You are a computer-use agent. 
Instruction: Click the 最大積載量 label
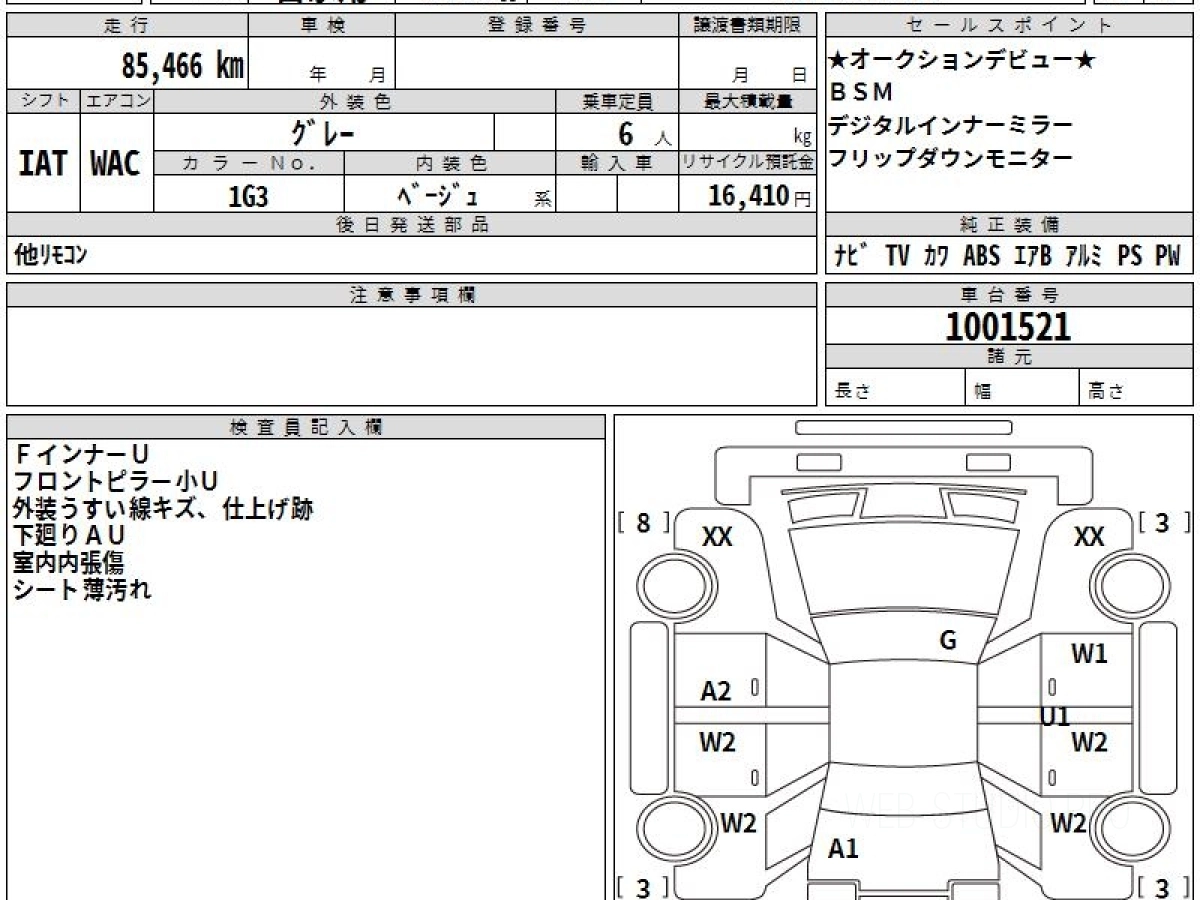pos(748,101)
